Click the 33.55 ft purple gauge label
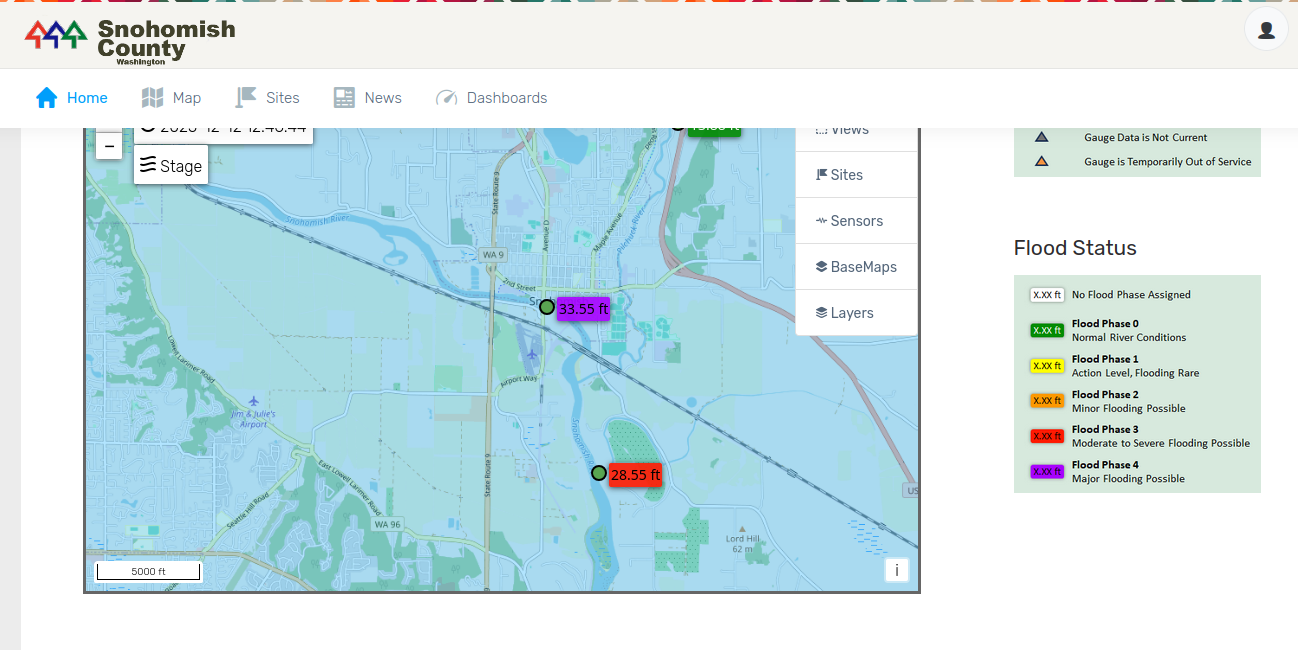1298x650 pixels. point(583,309)
